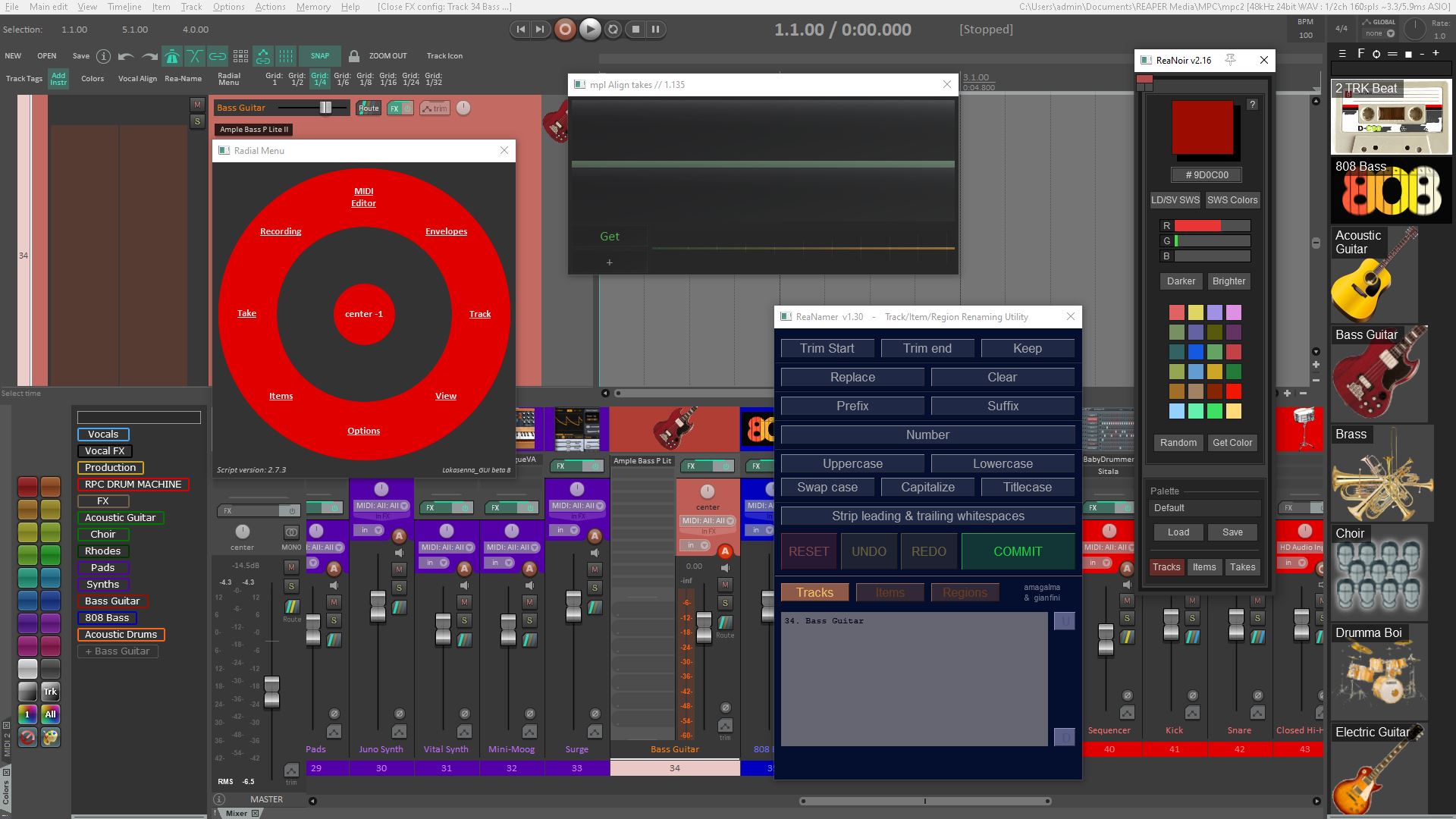Toggle grid lines toolbar icon

[x=286, y=56]
